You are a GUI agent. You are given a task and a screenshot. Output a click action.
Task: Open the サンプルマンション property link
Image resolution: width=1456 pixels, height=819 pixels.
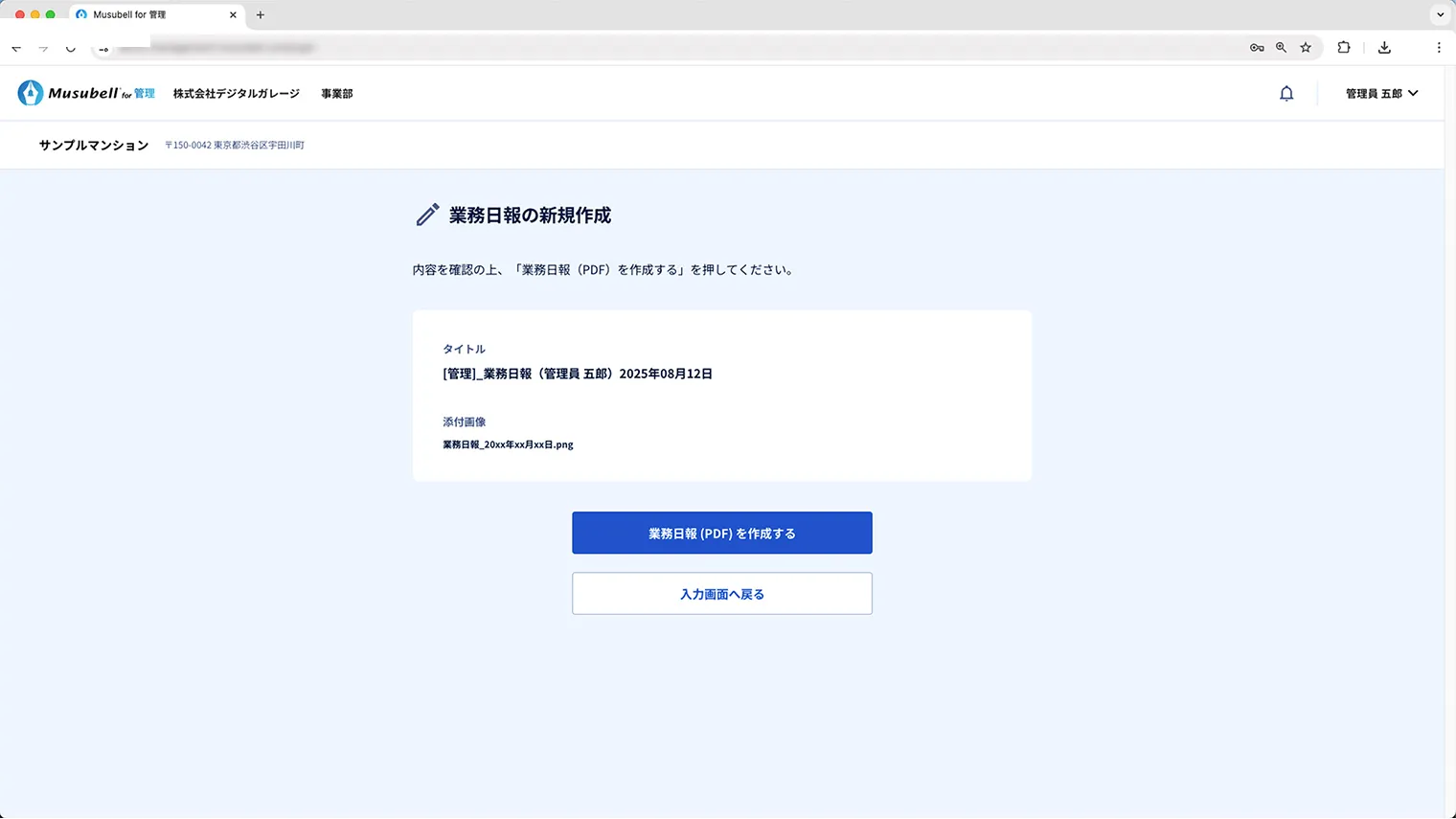pyautogui.click(x=92, y=145)
